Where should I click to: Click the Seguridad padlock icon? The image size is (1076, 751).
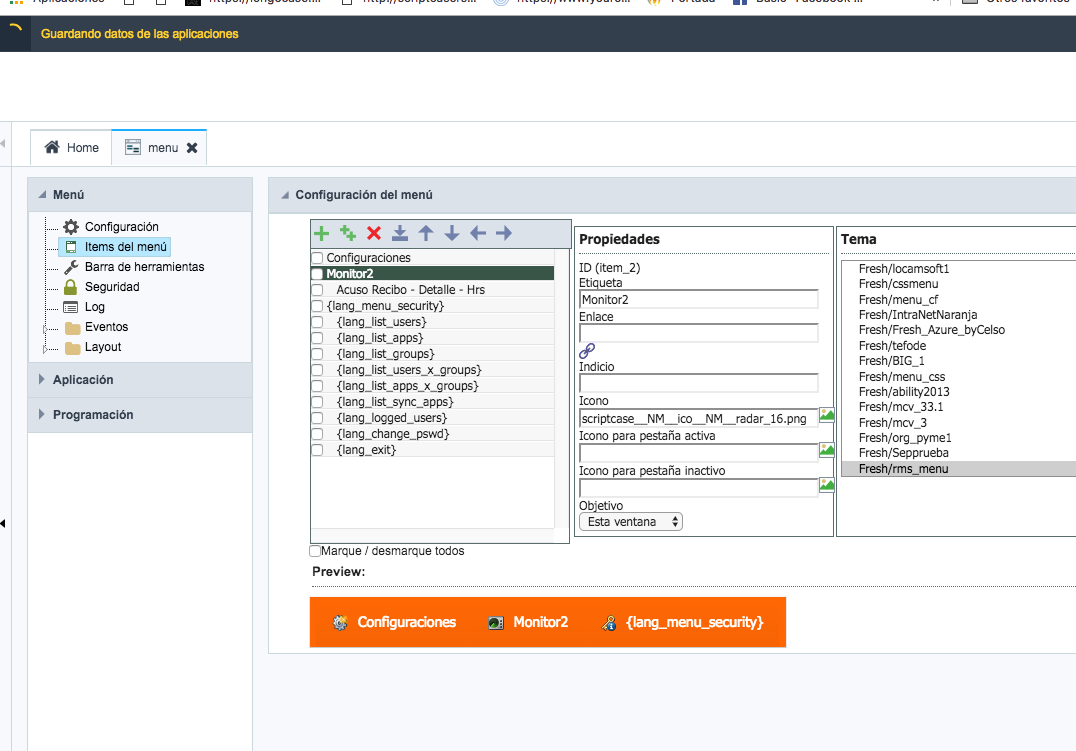pos(71,287)
